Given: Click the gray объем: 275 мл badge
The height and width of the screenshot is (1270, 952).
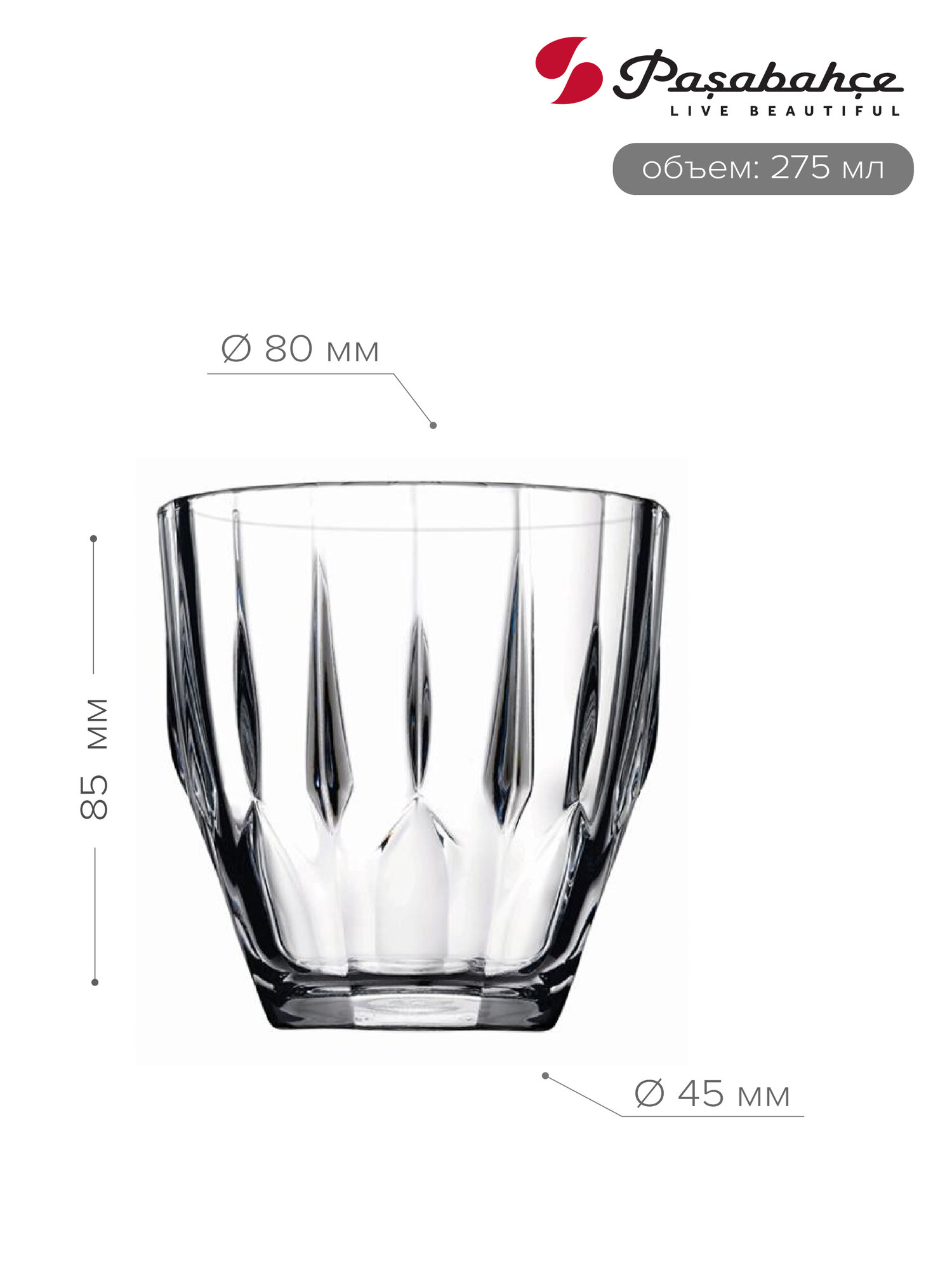Looking at the screenshot, I should (763, 169).
